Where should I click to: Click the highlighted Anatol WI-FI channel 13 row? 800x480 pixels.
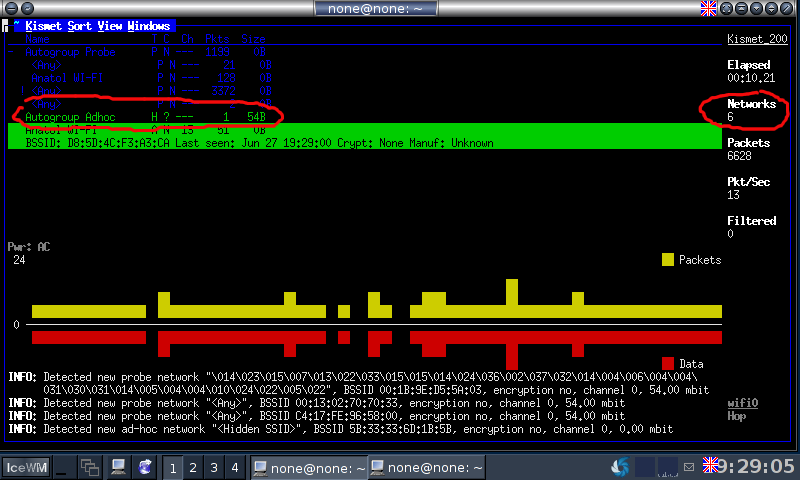[365, 130]
